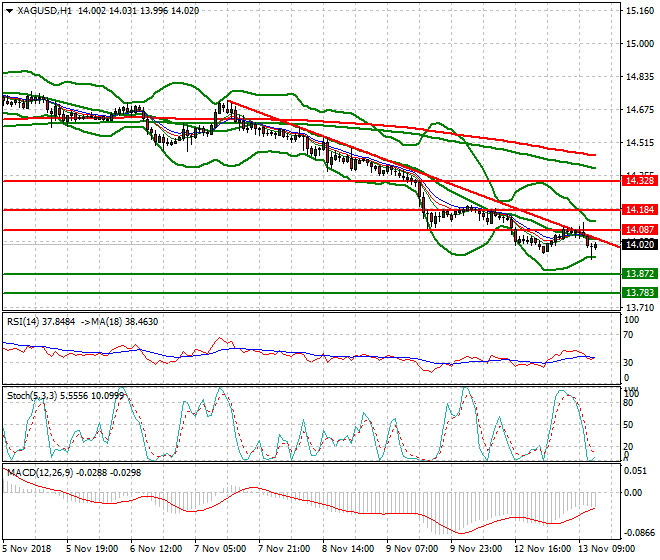Screen dimensions: 660x560
Task: Click the 14.087 resistance price tag
Action: click(x=639, y=230)
